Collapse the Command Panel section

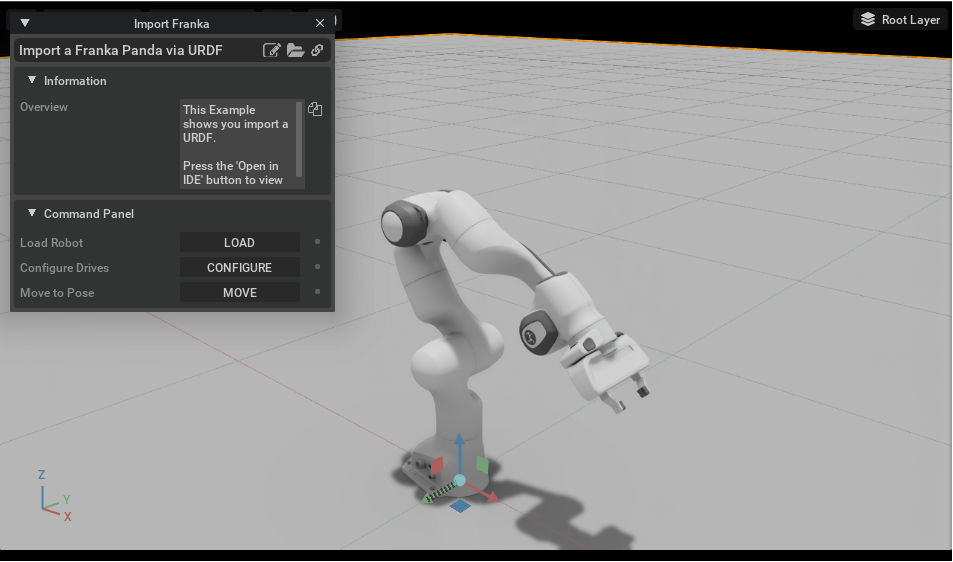click(x=32, y=213)
